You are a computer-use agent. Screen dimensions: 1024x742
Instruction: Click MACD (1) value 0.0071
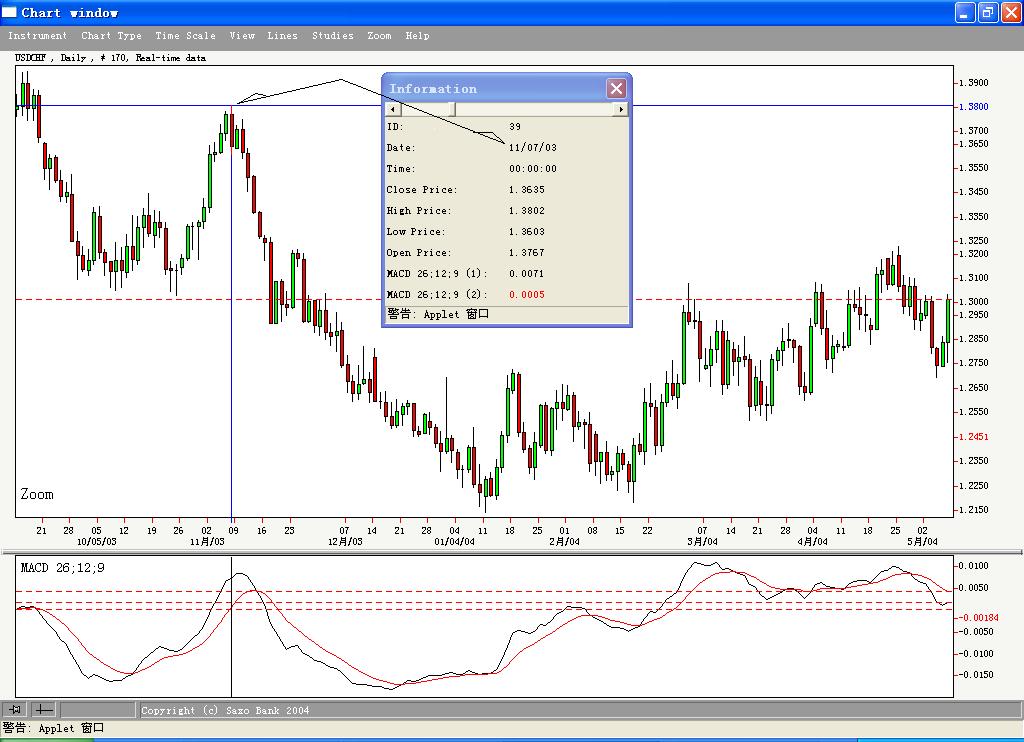click(526, 274)
